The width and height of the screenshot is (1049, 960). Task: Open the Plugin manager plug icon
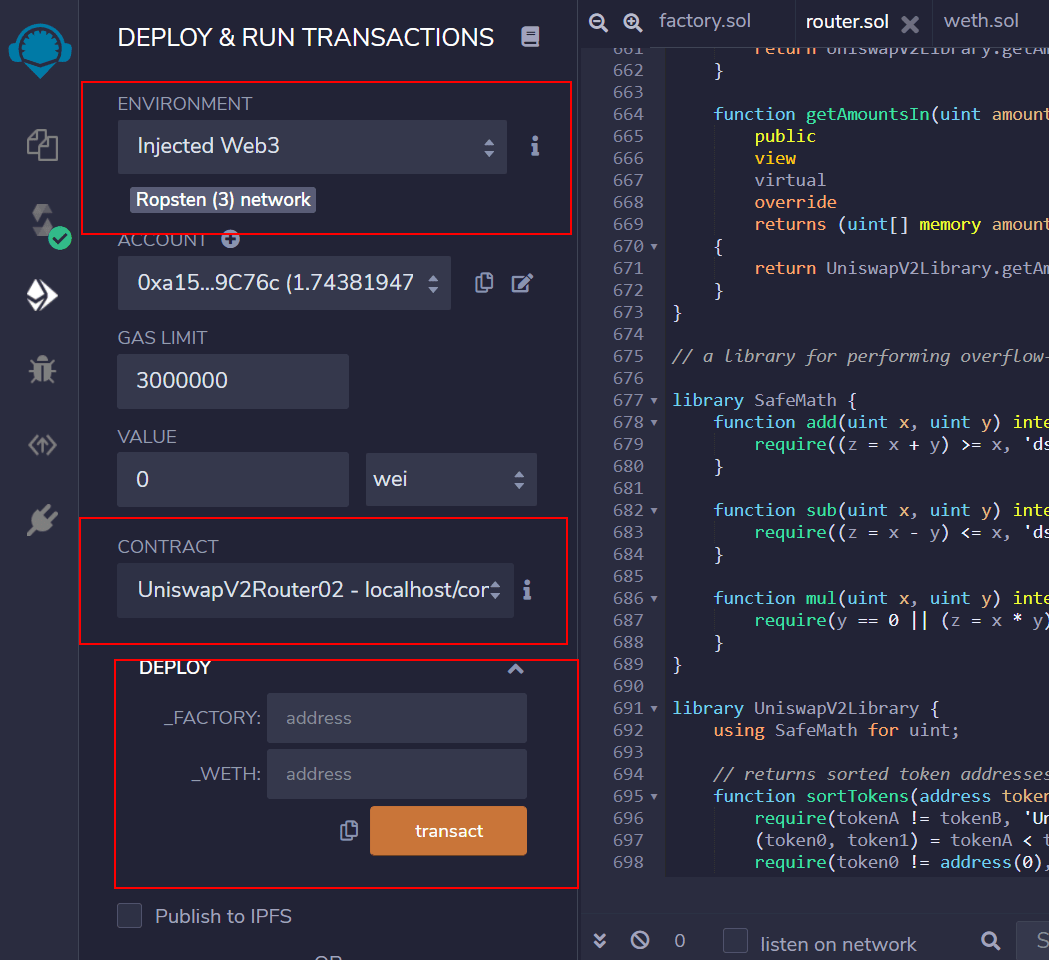pos(42,520)
